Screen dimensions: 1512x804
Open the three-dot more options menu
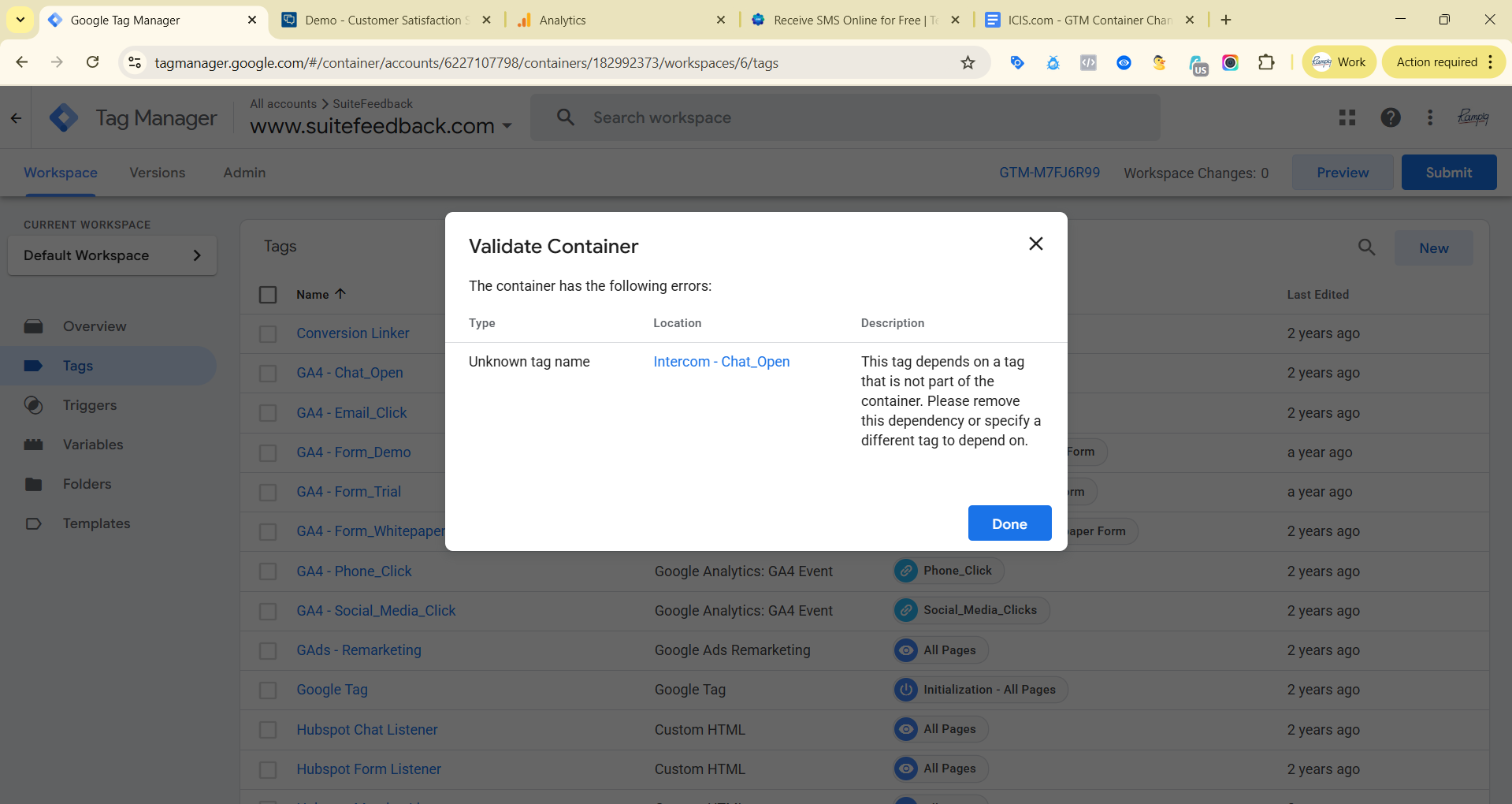pyautogui.click(x=1429, y=117)
